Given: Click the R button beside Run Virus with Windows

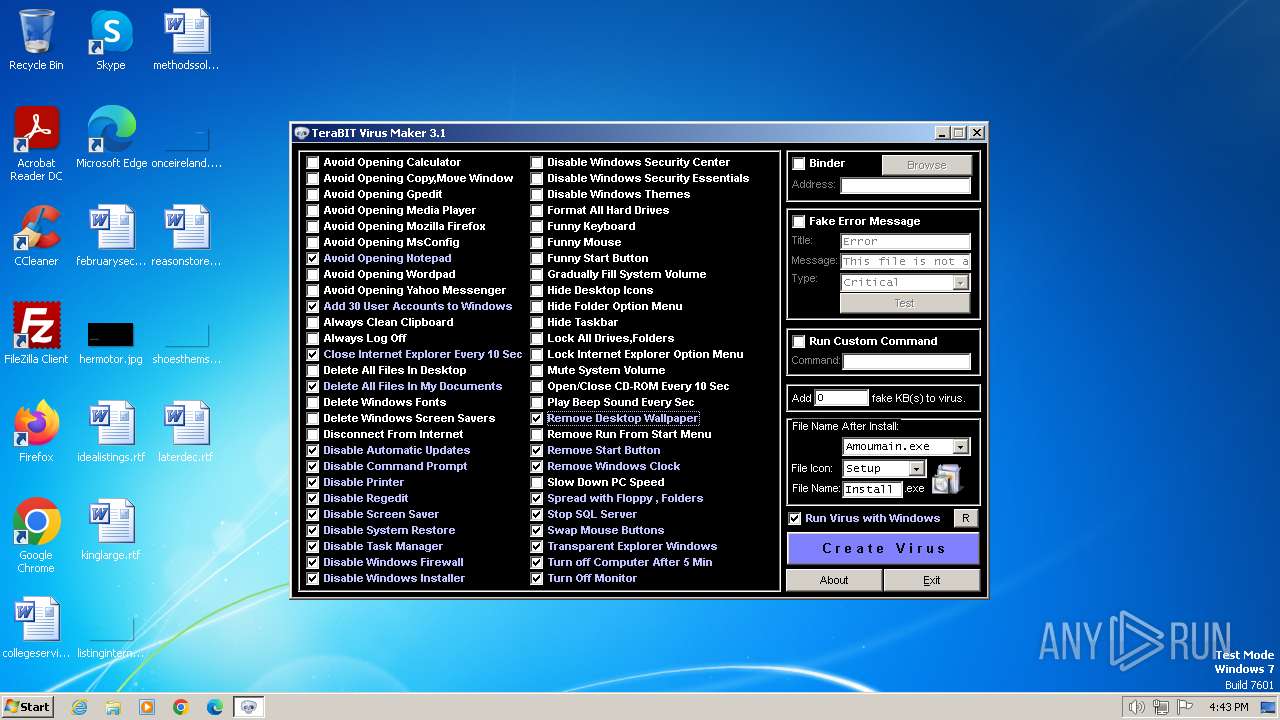Looking at the screenshot, I should point(965,518).
